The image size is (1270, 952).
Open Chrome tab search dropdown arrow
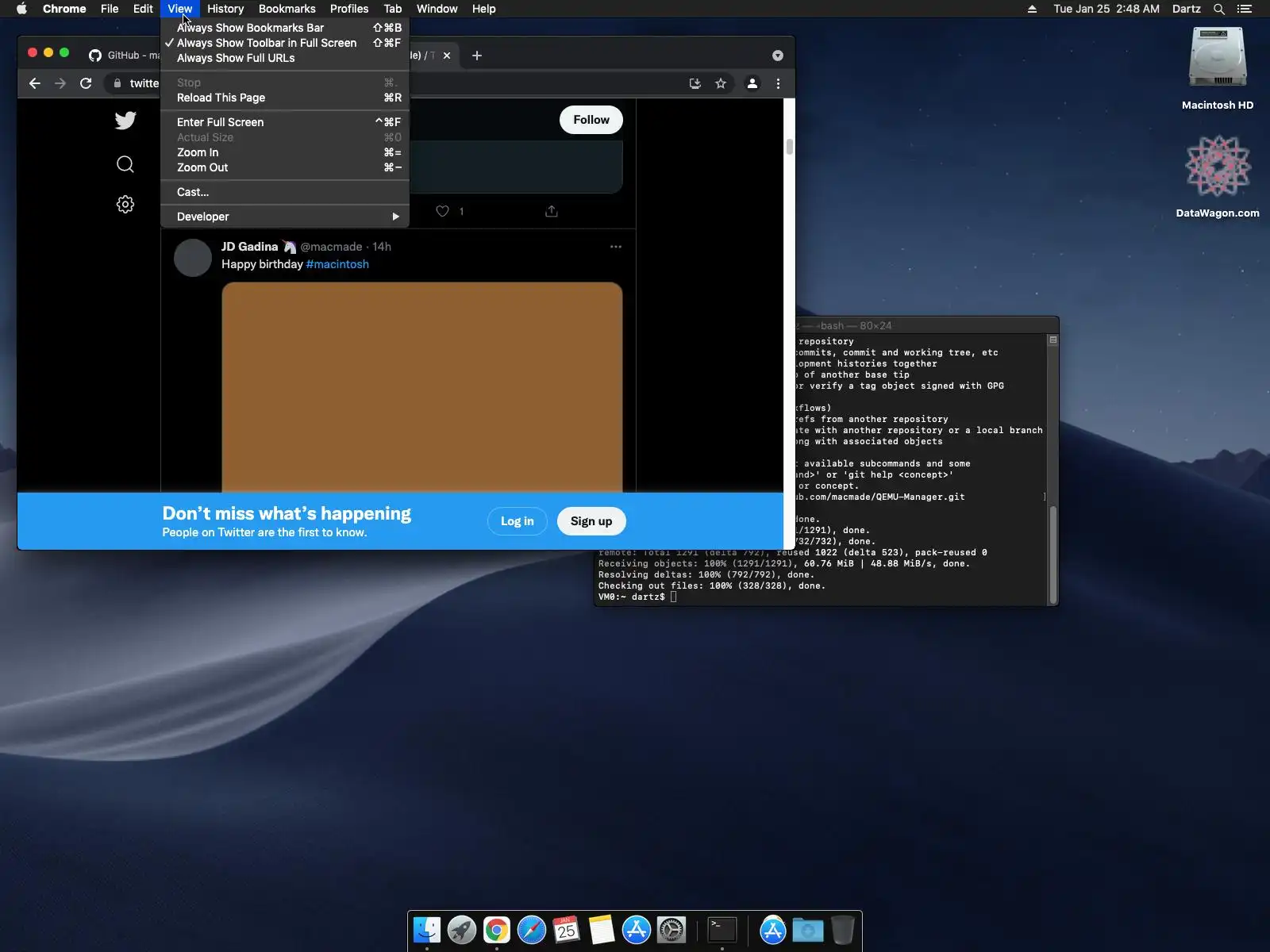point(778,56)
